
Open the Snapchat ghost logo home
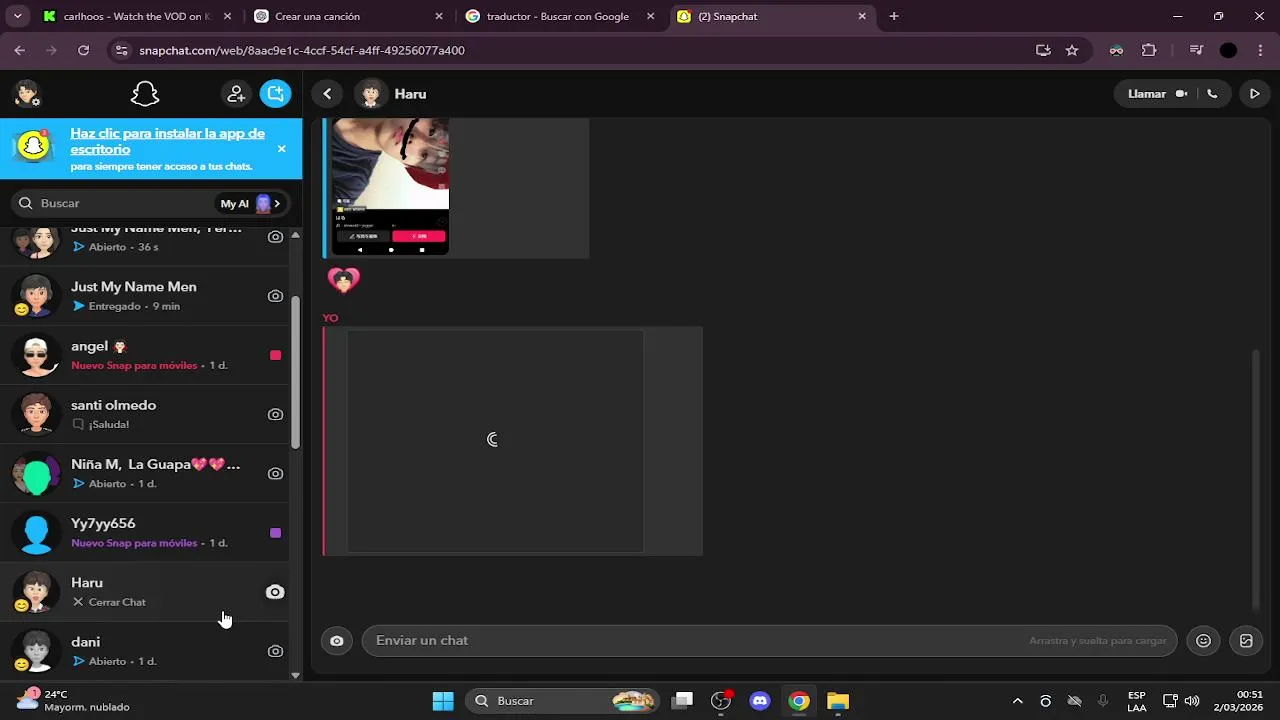pos(145,94)
